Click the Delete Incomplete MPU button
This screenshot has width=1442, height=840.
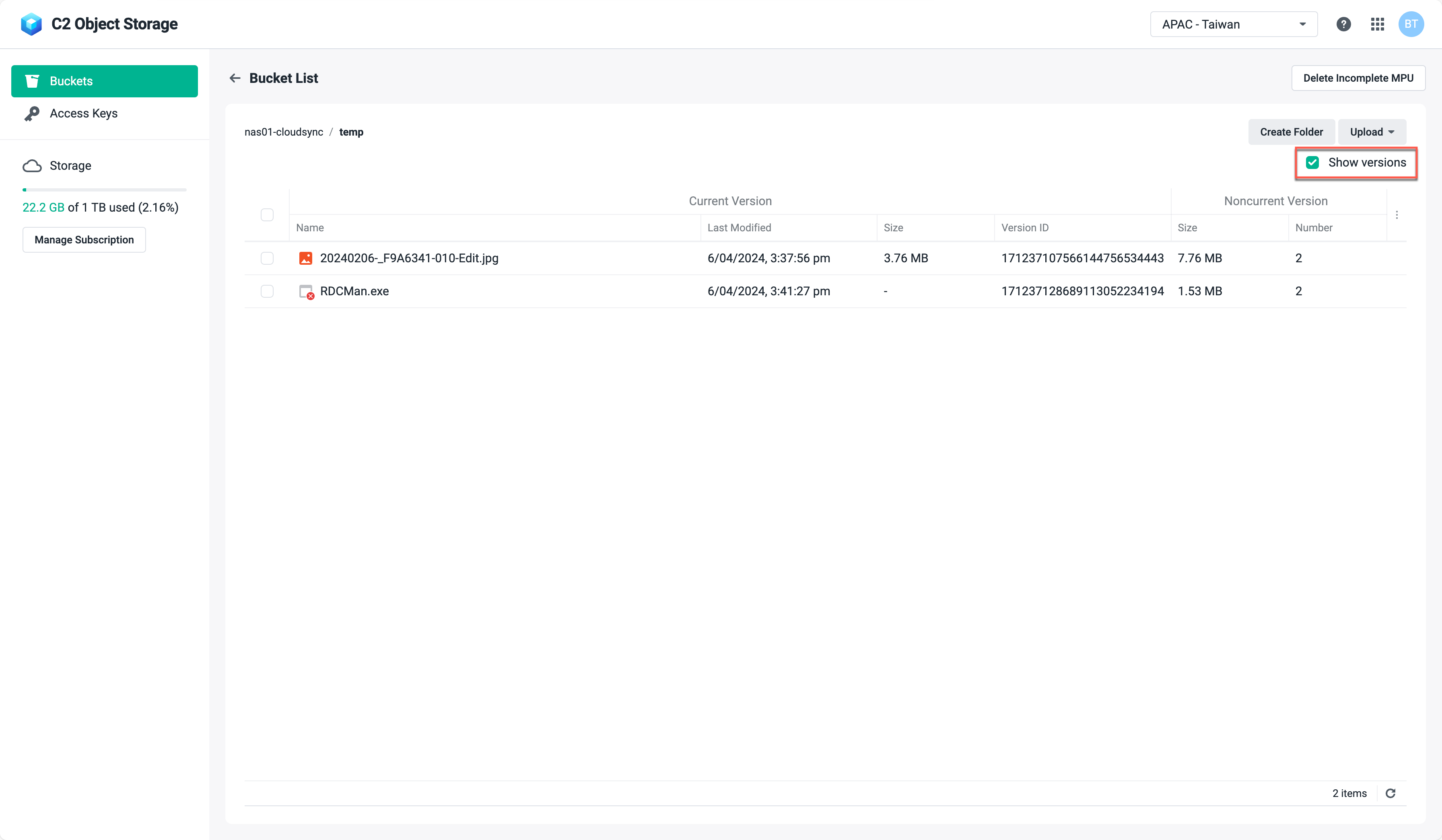pos(1358,78)
